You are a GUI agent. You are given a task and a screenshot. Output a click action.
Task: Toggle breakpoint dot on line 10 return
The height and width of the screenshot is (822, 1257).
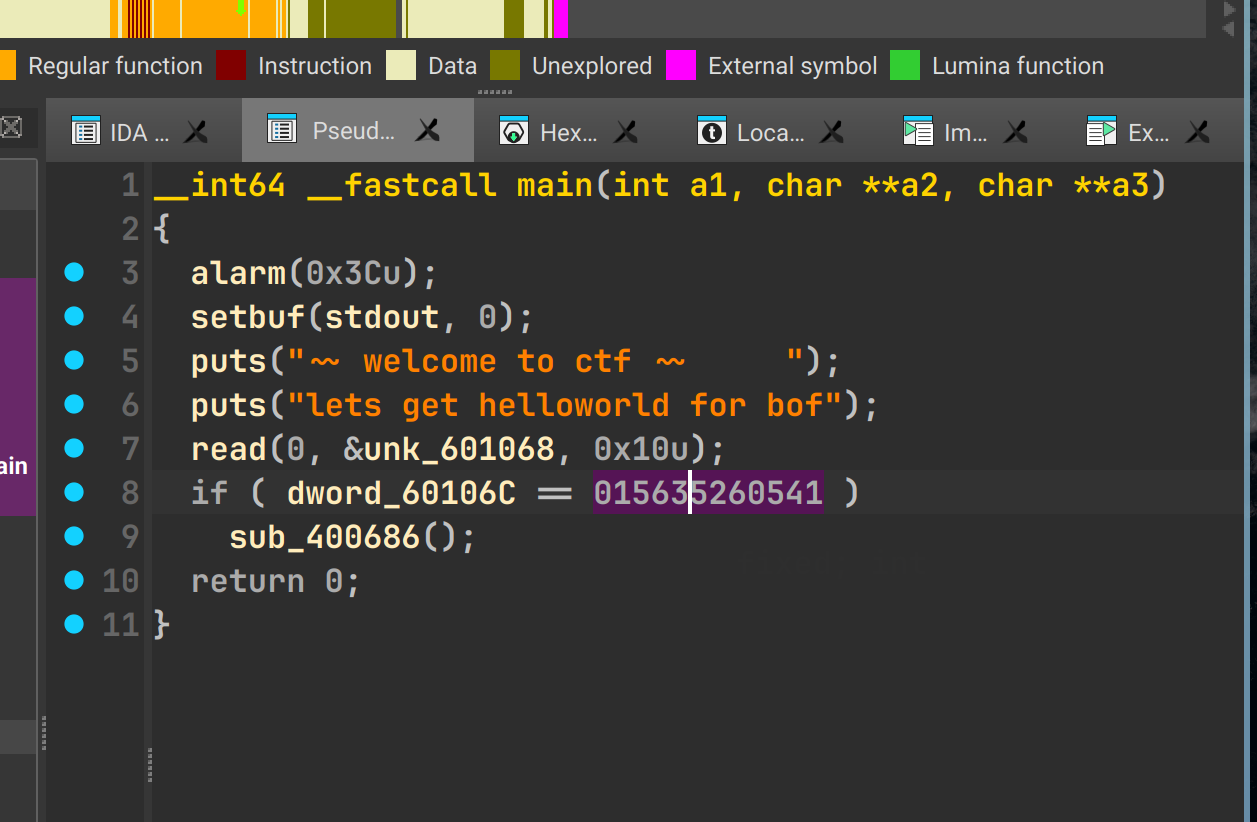pos(74,580)
